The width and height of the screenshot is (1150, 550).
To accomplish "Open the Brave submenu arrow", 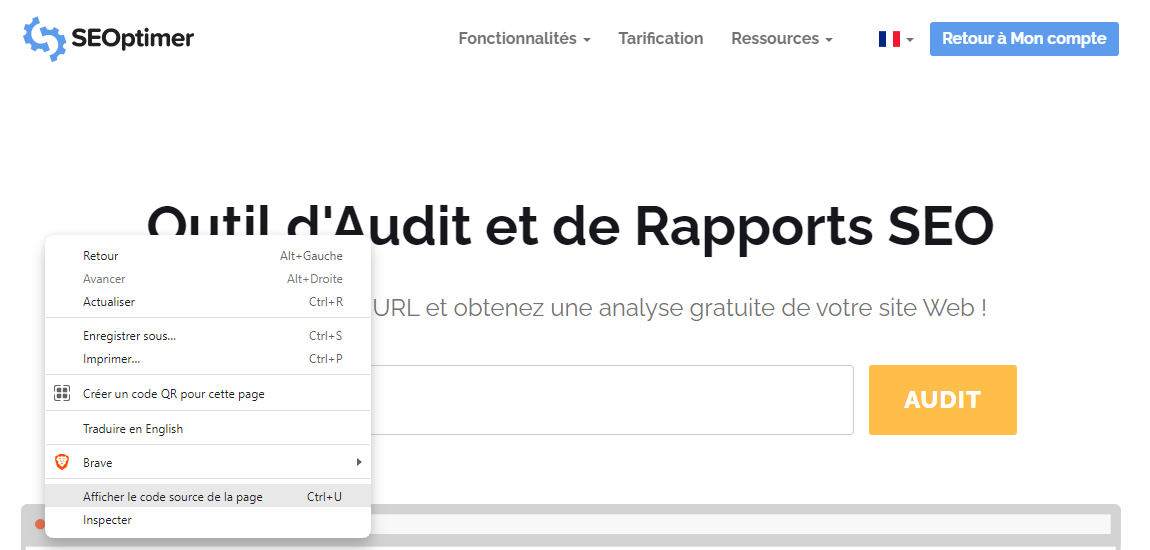I will tap(358, 462).
